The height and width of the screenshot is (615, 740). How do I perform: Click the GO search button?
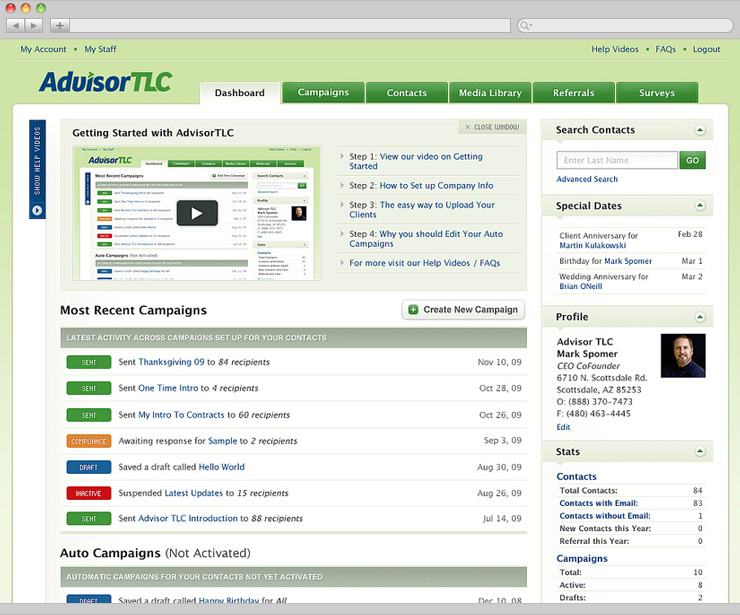[692, 160]
